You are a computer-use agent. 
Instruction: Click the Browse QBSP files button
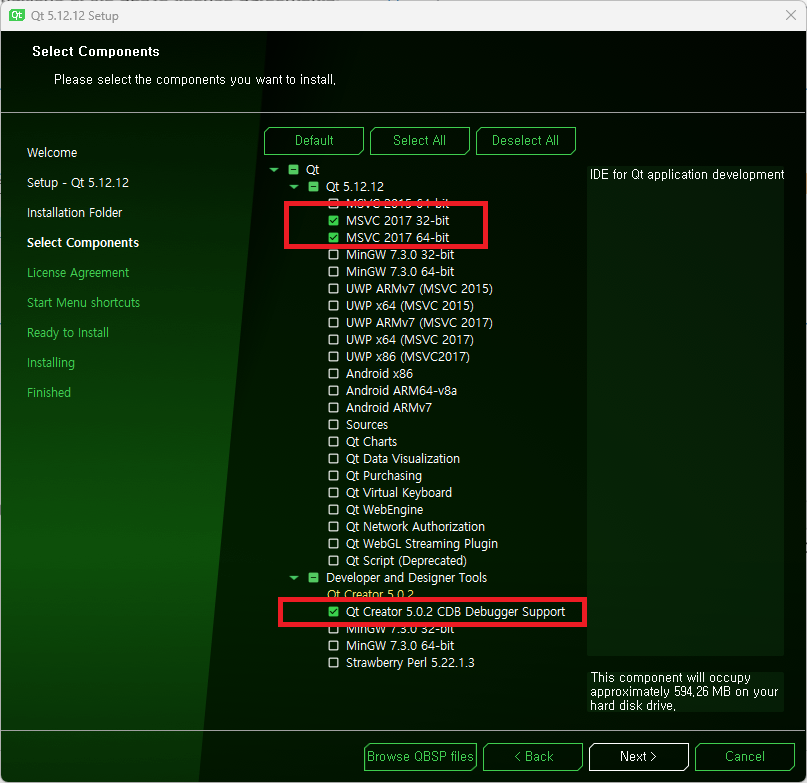point(420,756)
